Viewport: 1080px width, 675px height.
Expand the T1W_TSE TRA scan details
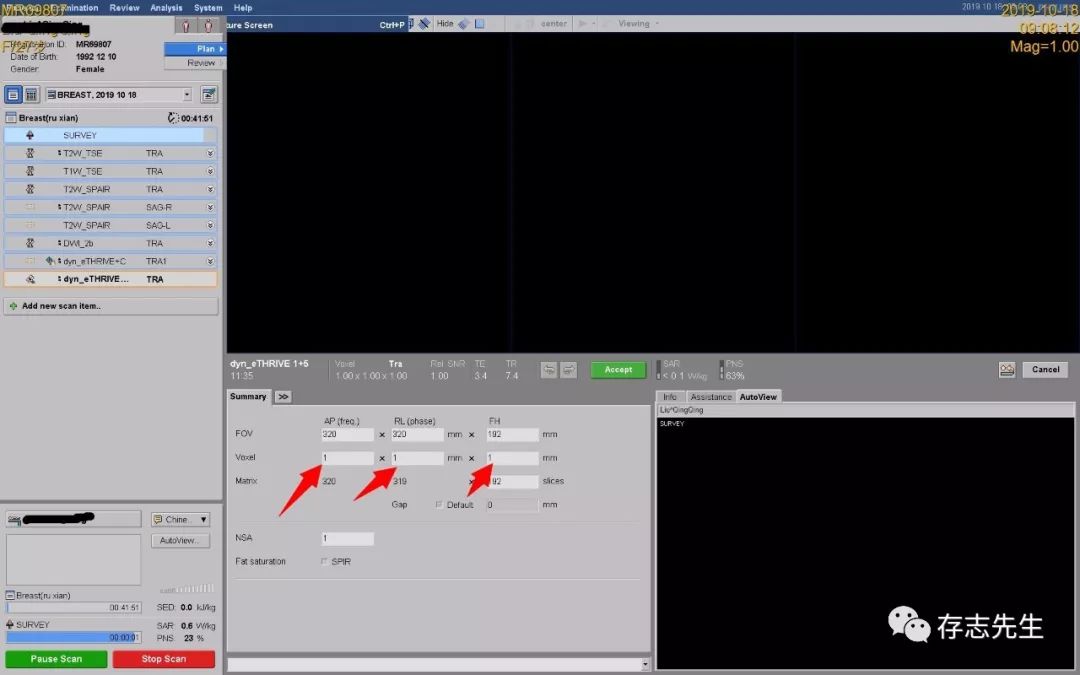(x=210, y=171)
